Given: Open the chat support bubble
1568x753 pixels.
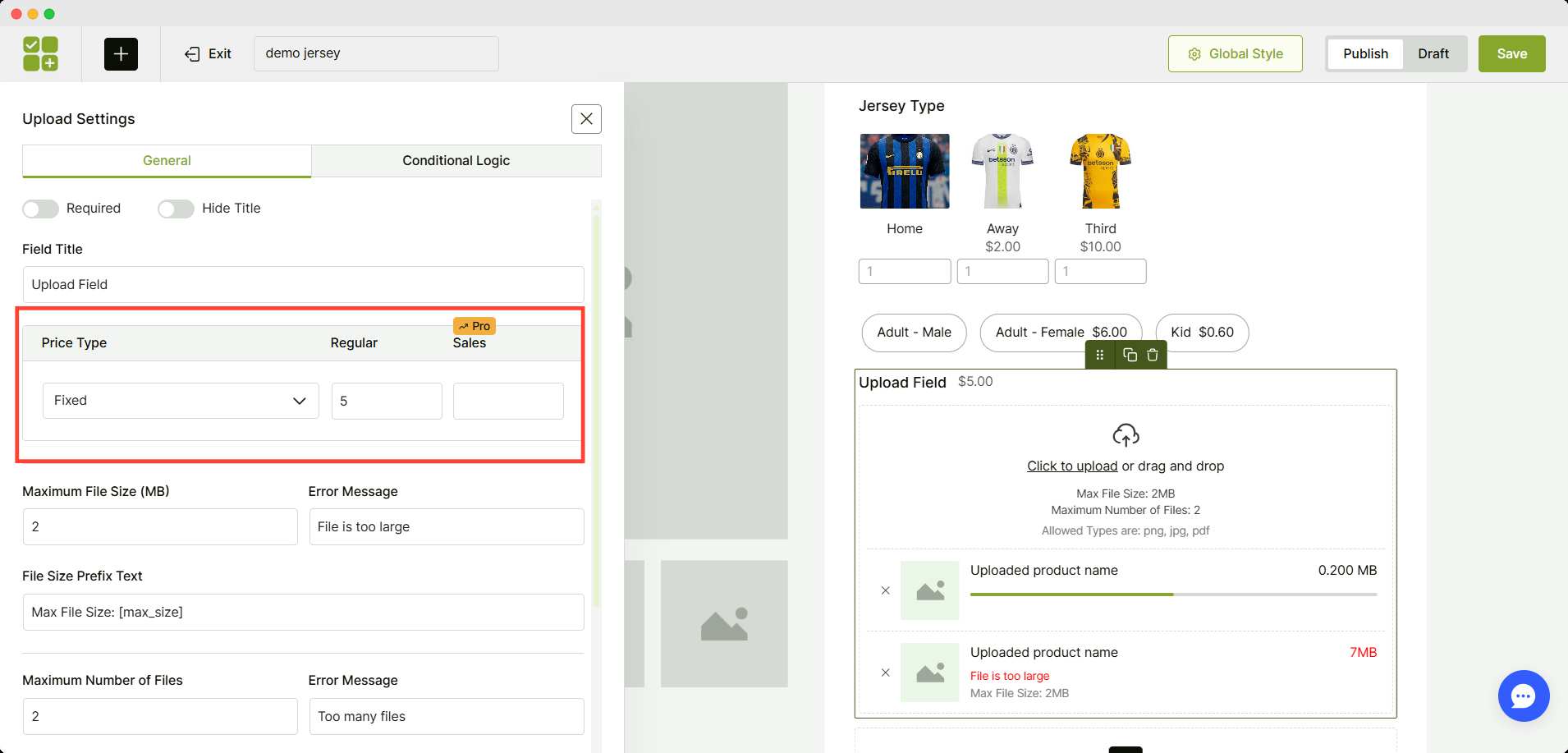Looking at the screenshot, I should coord(1523,696).
